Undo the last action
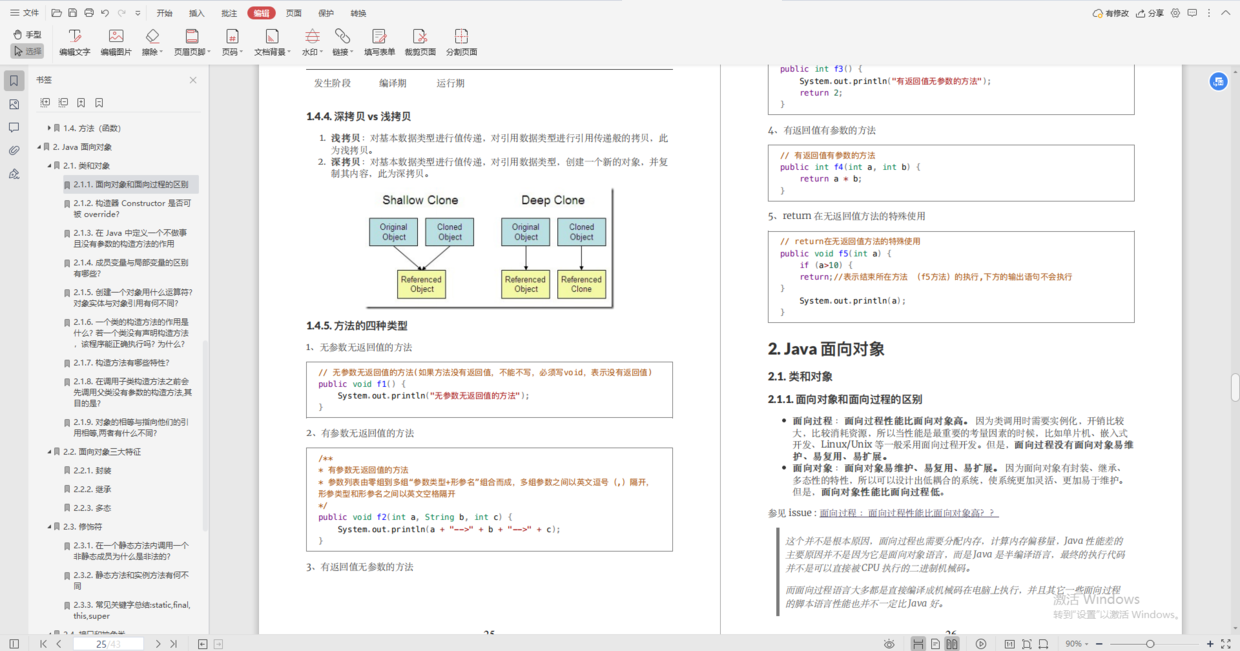This screenshot has height=651, width=1240. point(106,13)
